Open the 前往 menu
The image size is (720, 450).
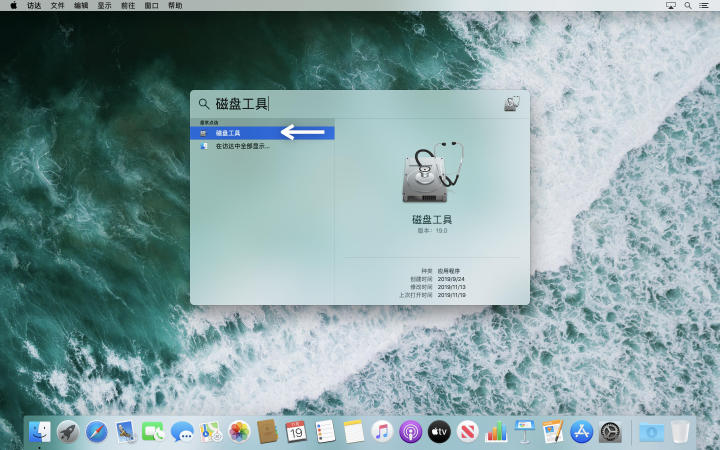128,6
